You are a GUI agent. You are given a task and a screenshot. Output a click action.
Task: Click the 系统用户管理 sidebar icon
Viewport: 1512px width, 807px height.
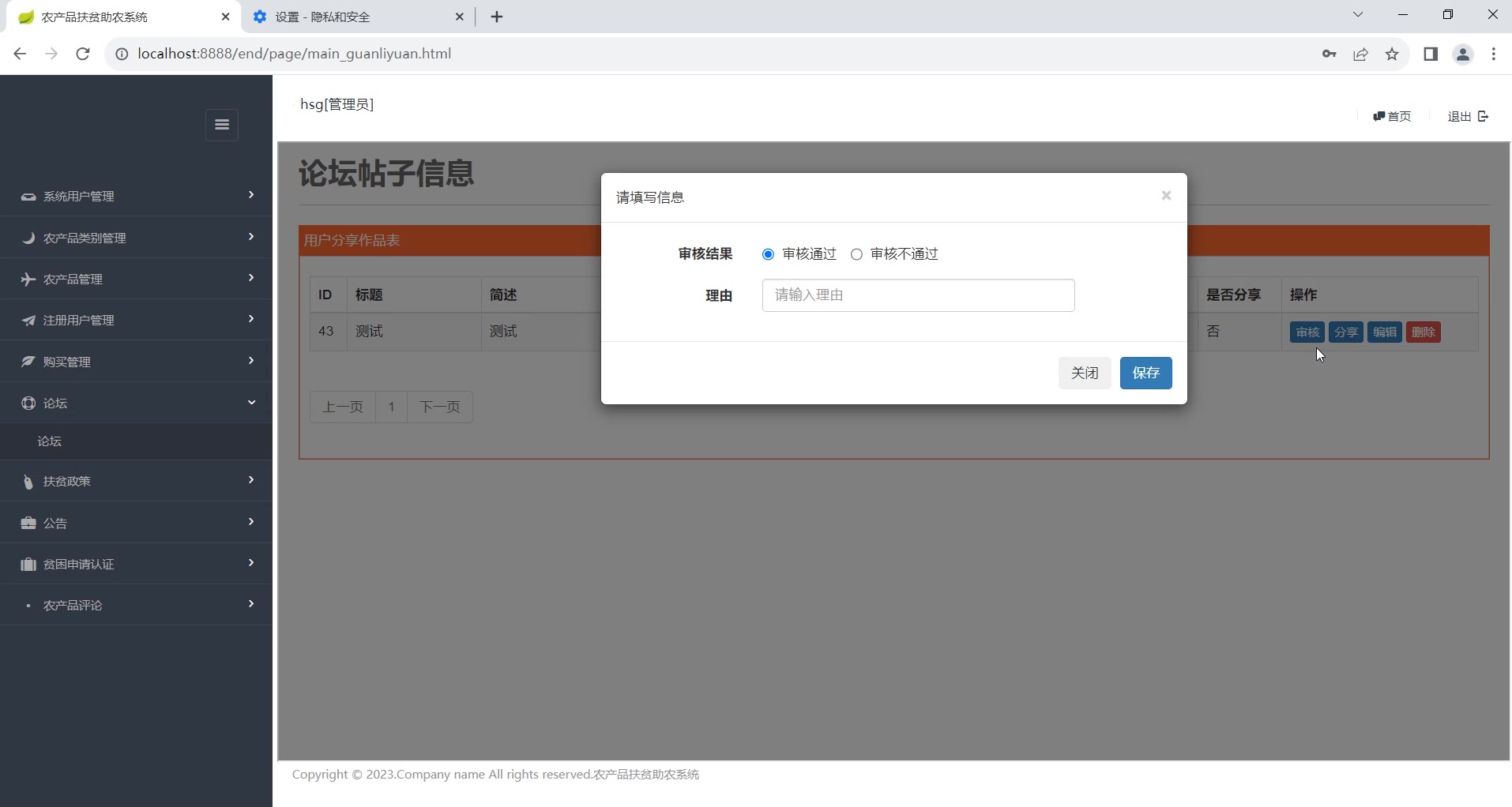coord(28,197)
